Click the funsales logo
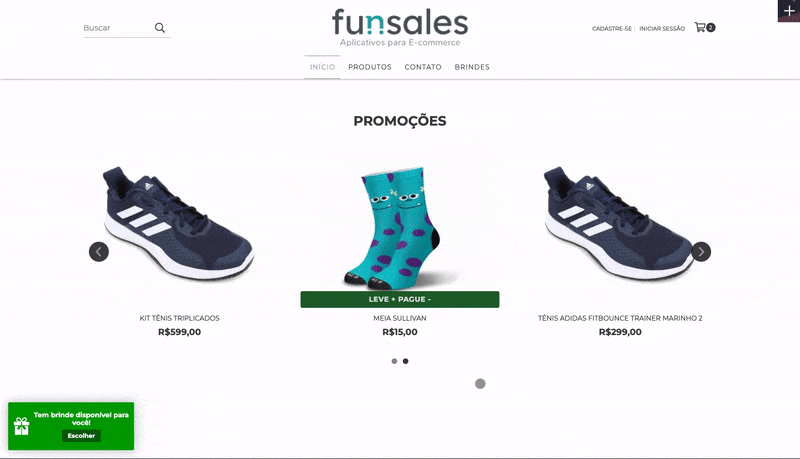Screen dimensions: 800x459 click(400, 28)
